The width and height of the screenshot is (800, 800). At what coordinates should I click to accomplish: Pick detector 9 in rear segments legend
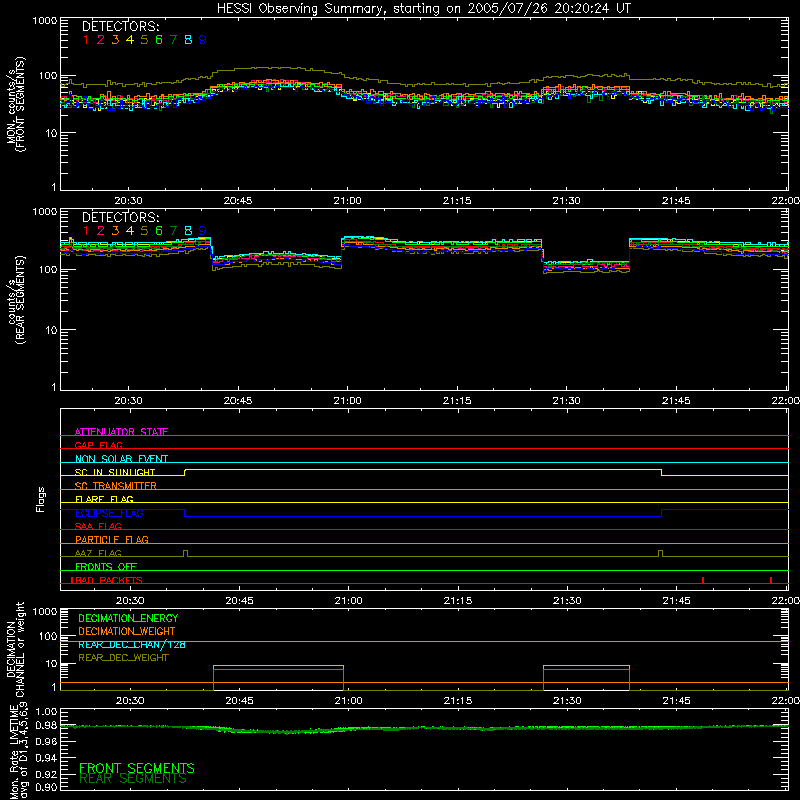click(203, 231)
